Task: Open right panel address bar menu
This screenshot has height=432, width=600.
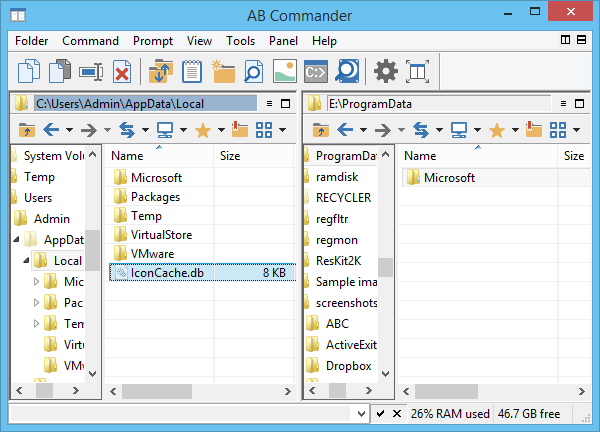Action: point(563,104)
